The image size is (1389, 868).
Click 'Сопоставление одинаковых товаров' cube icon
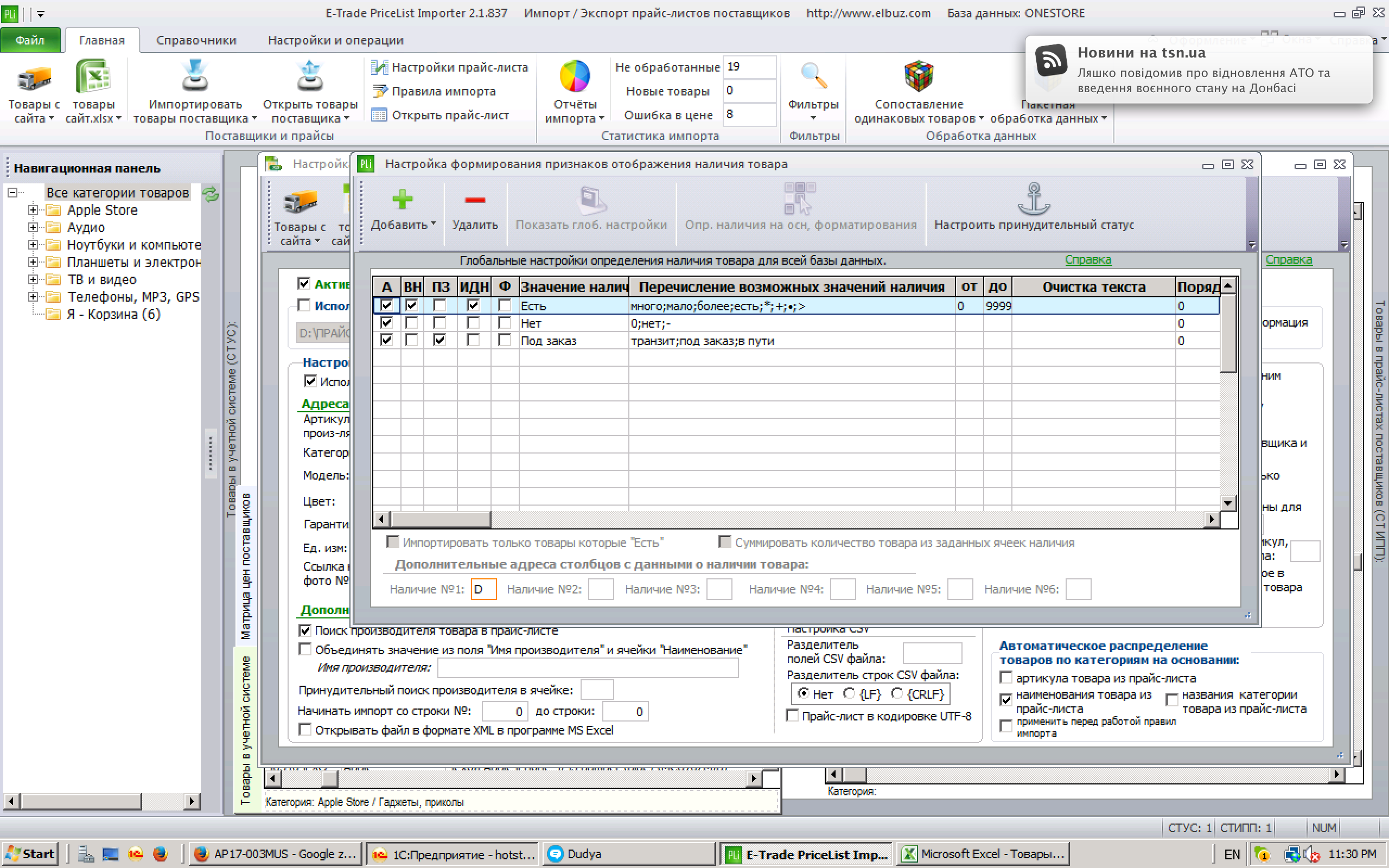point(919,76)
